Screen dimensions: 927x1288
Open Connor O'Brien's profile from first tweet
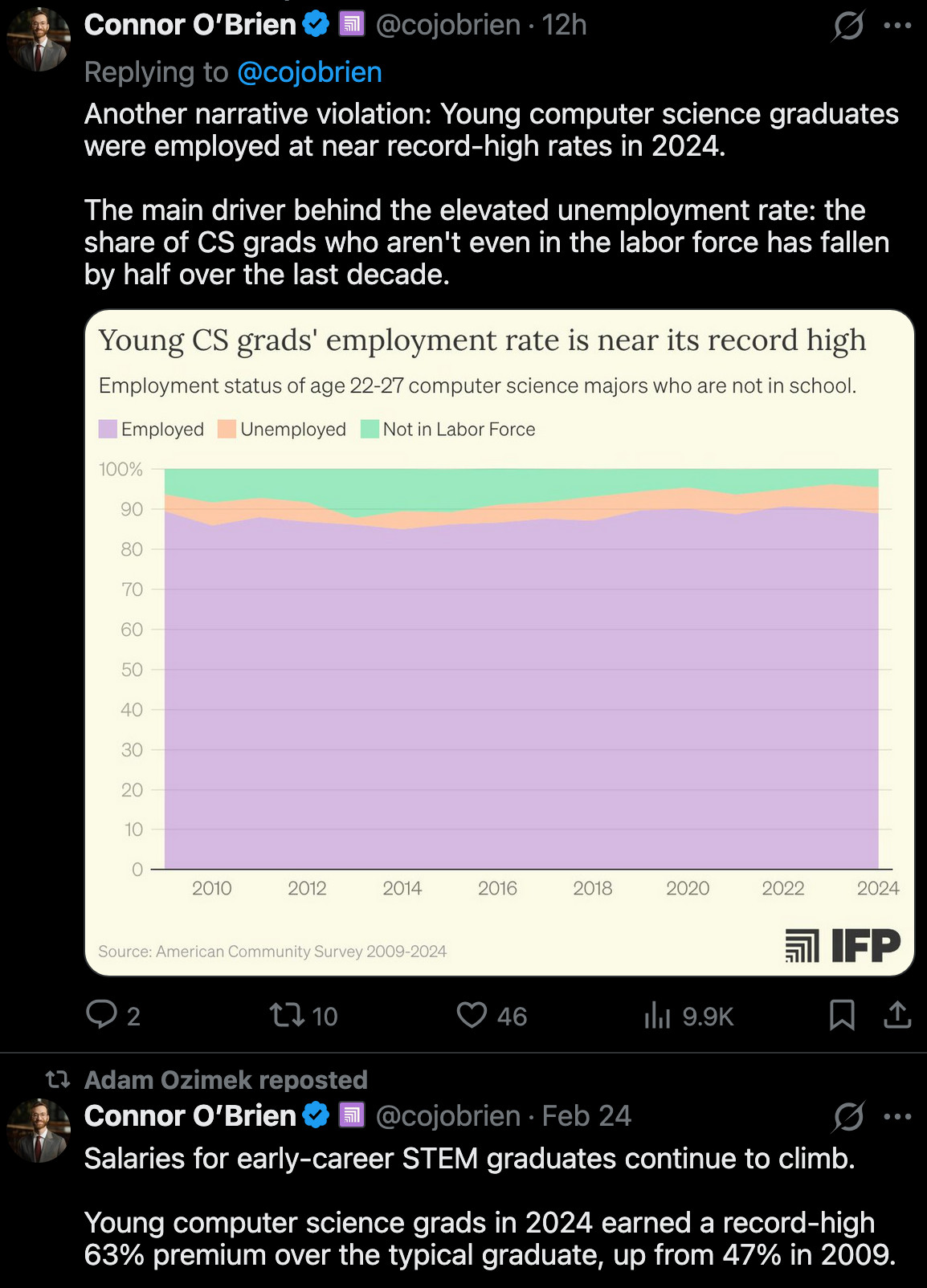tap(190, 25)
